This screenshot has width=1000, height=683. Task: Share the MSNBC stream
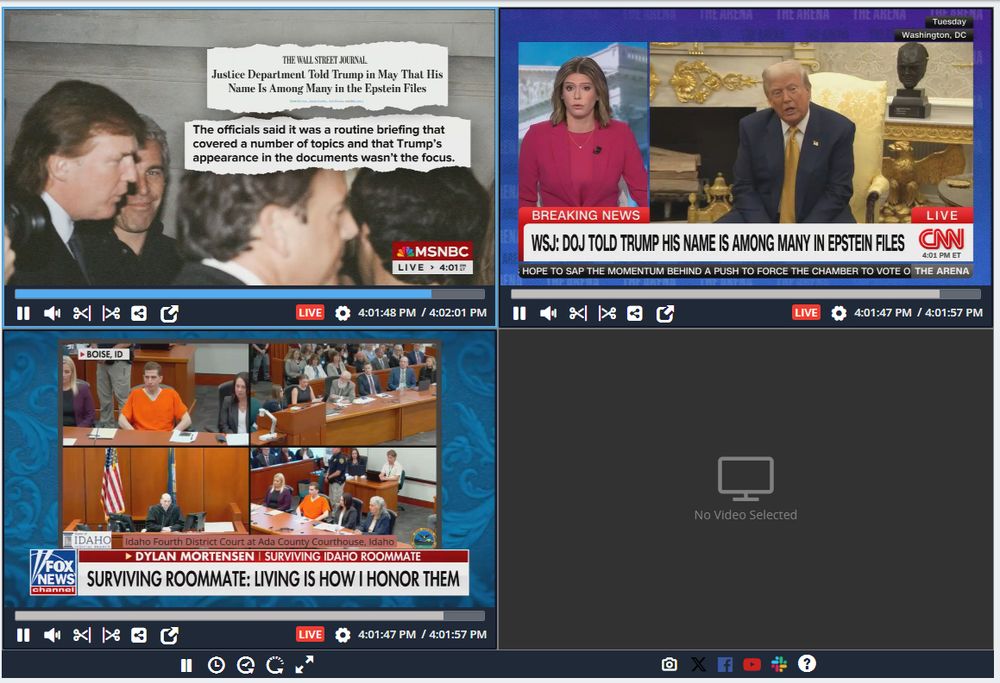(x=139, y=313)
